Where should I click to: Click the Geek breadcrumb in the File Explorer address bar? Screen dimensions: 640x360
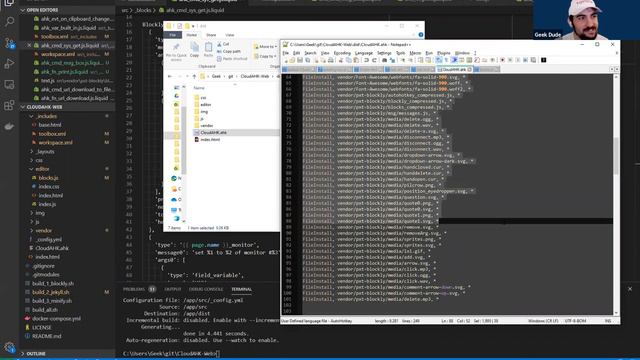(x=216, y=76)
